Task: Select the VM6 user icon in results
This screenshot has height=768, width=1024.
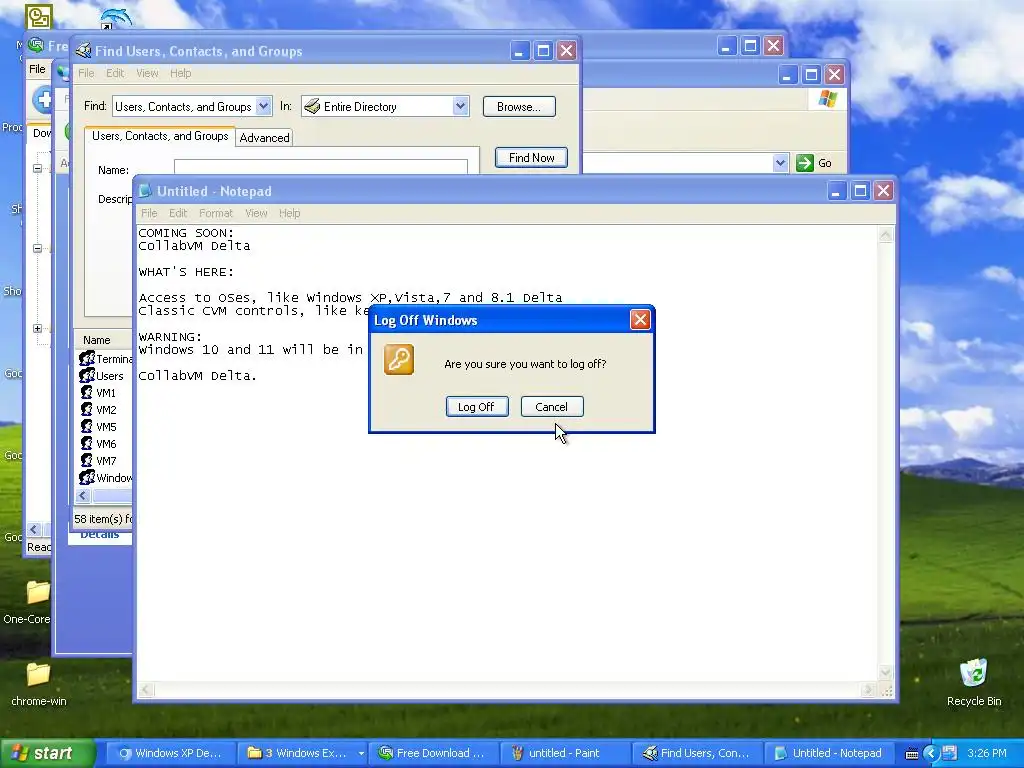Action: pos(87,443)
